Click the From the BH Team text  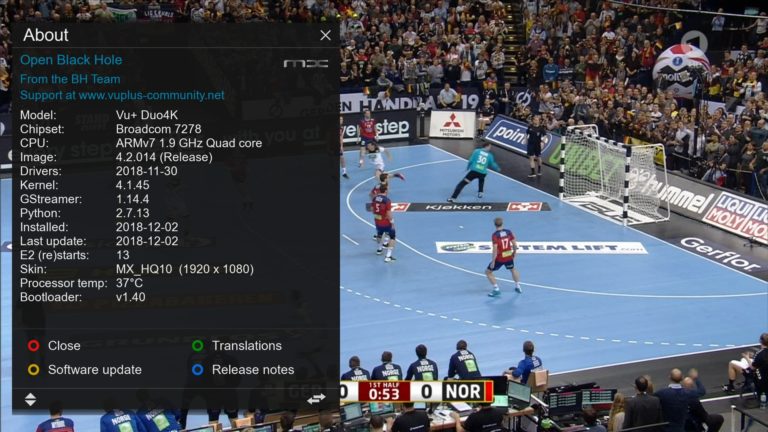pos(70,79)
